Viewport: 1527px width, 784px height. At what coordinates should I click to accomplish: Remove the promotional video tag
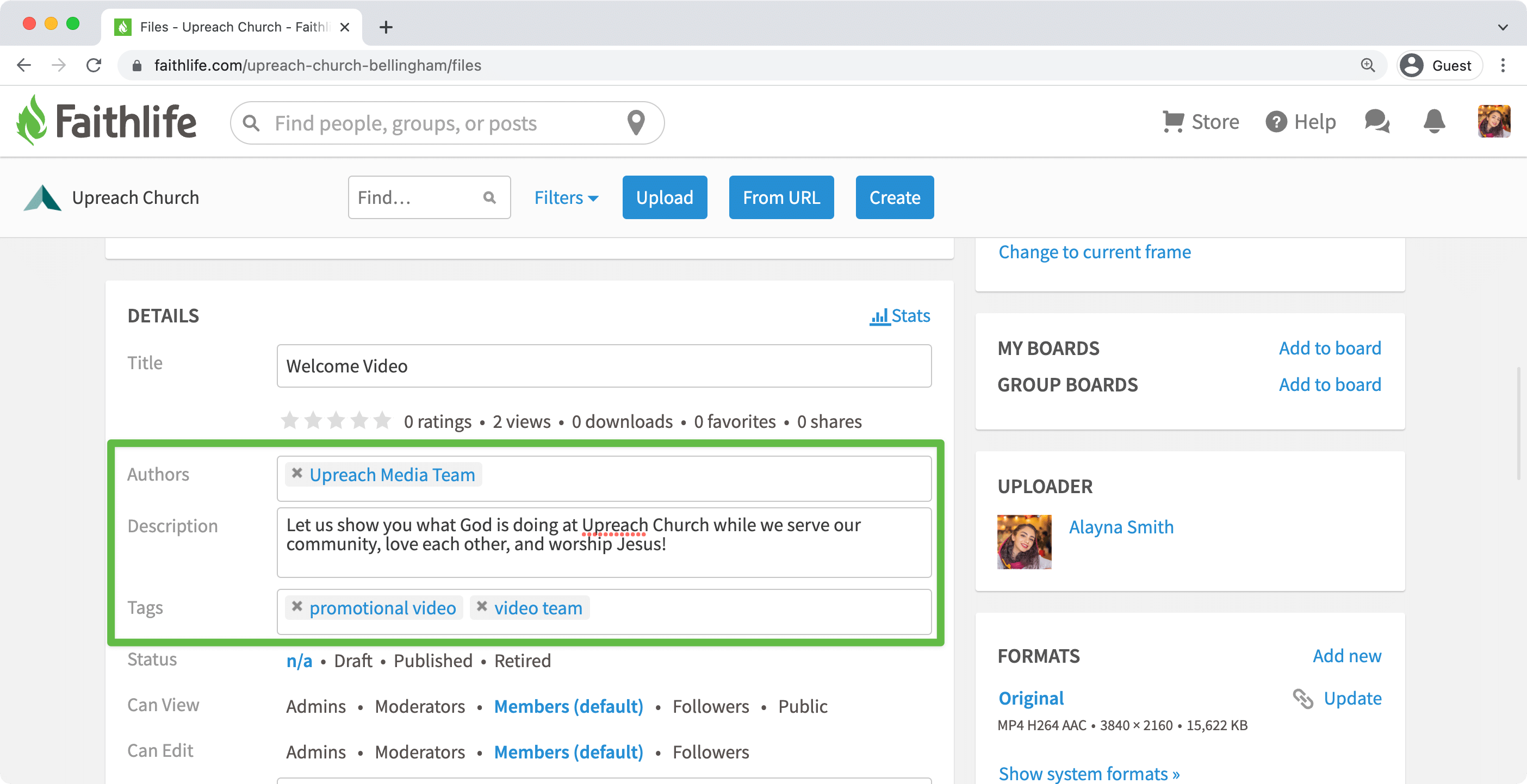297,607
